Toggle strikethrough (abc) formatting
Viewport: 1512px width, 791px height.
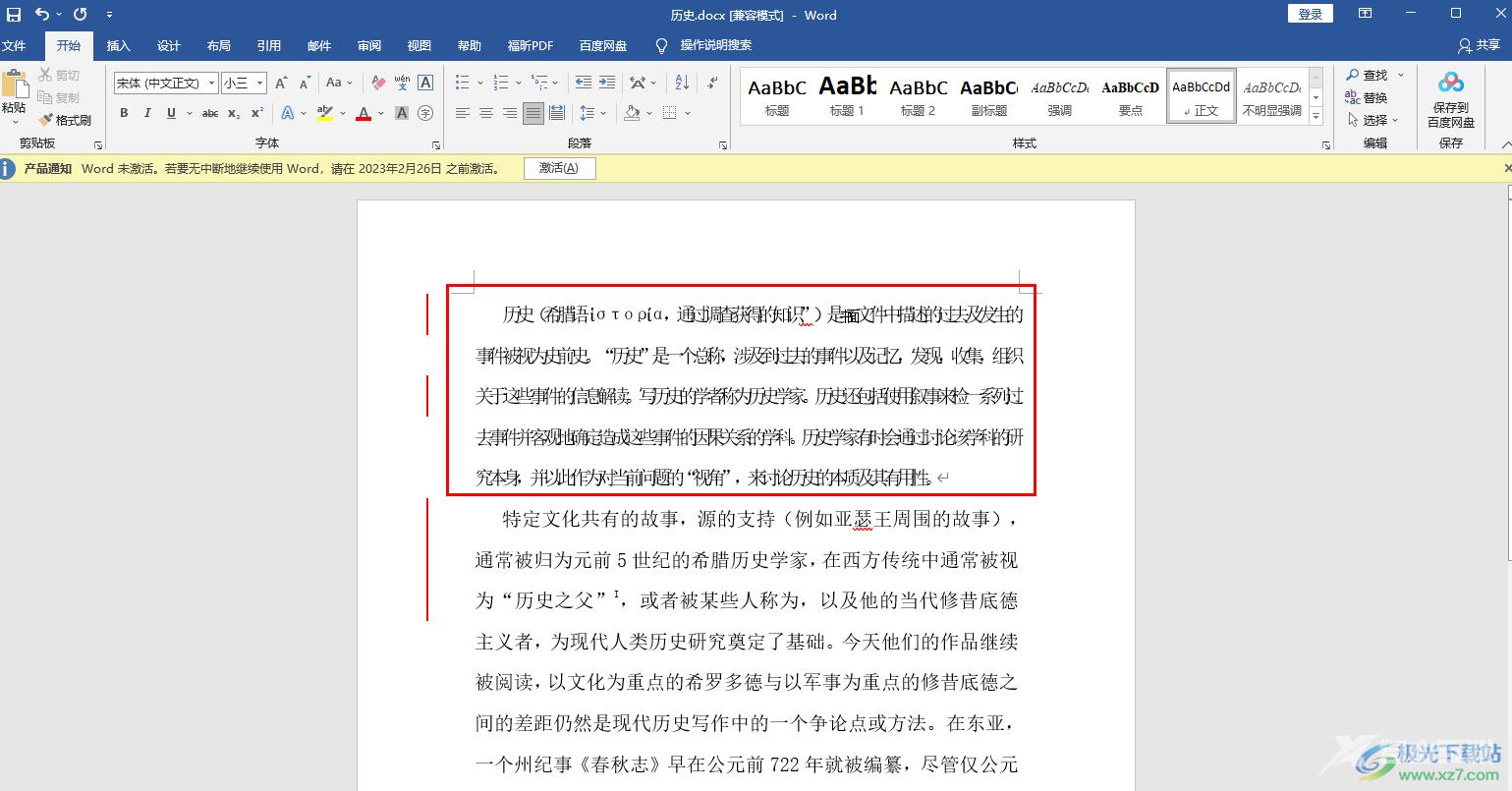210,113
